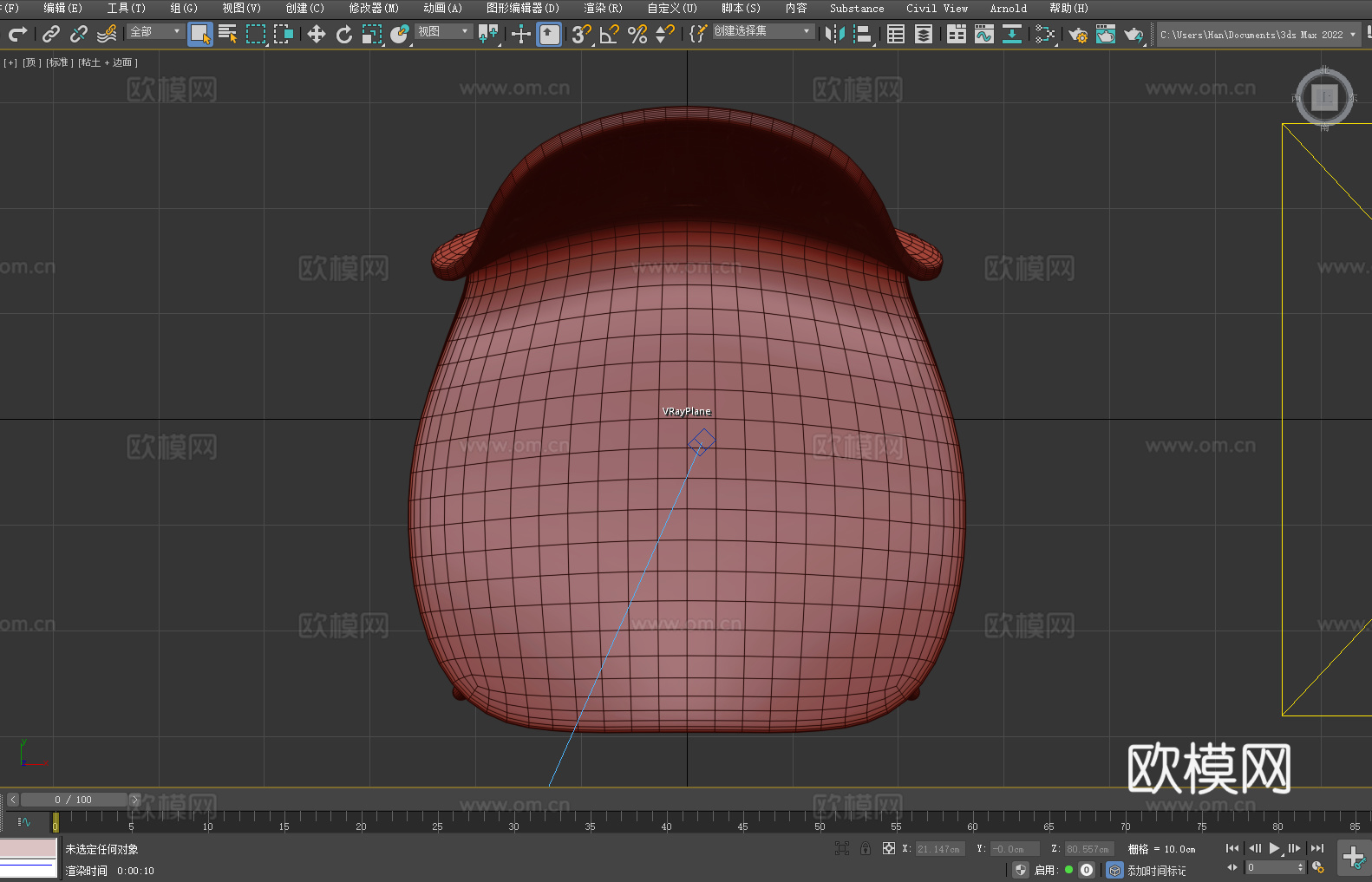Expand the project path dropdown
This screenshot has height=882, width=1372.
pos(1352,35)
